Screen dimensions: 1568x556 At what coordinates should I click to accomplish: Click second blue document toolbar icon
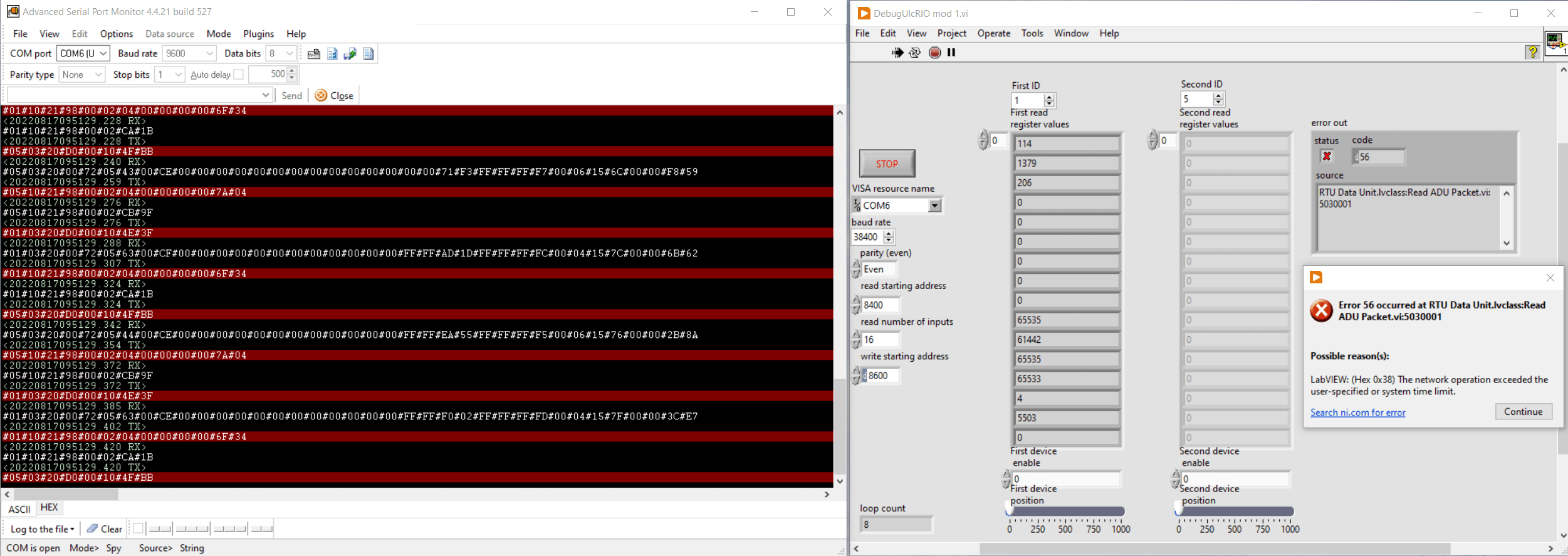point(332,54)
